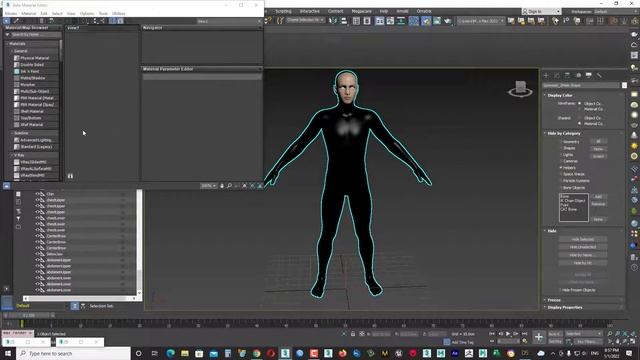Image resolution: width=640 pixels, height=360 pixels.
Task: Click the object color swatch beside name field
Action: pos(624,85)
